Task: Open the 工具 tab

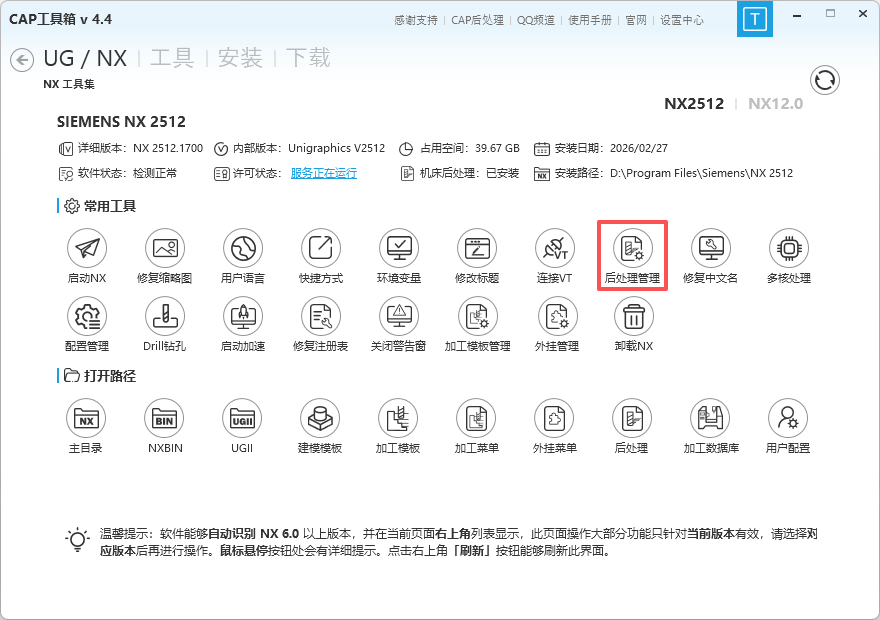Action: [x=172, y=58]
